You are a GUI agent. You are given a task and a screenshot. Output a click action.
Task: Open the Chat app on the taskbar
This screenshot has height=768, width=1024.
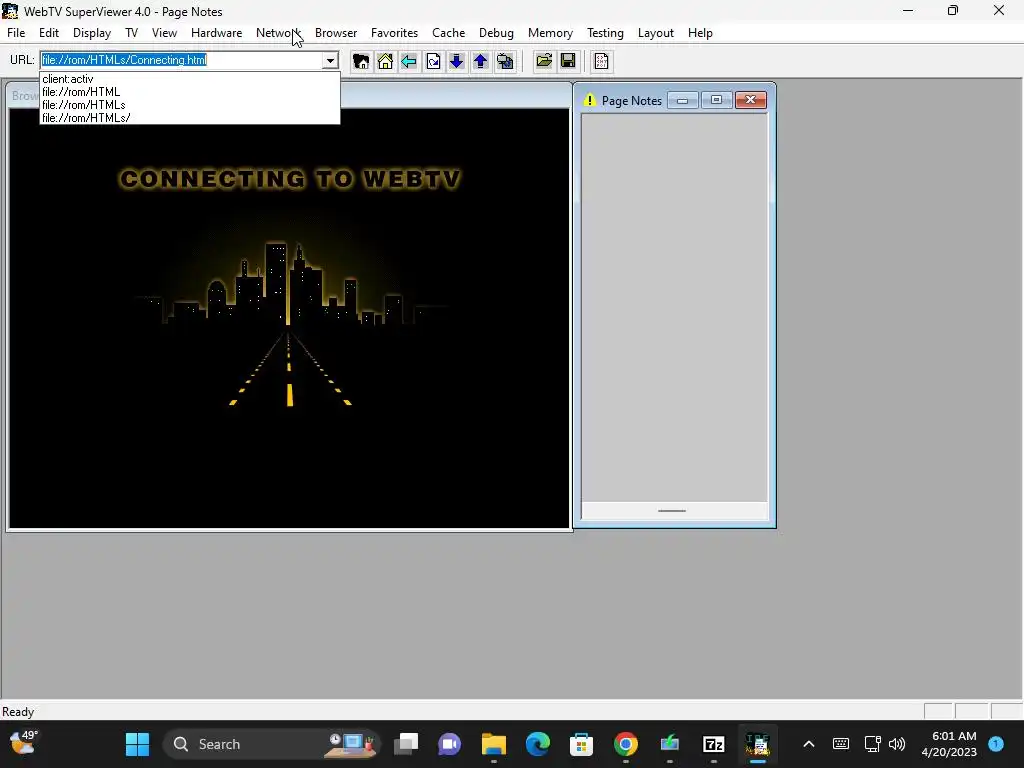point(449,744)
